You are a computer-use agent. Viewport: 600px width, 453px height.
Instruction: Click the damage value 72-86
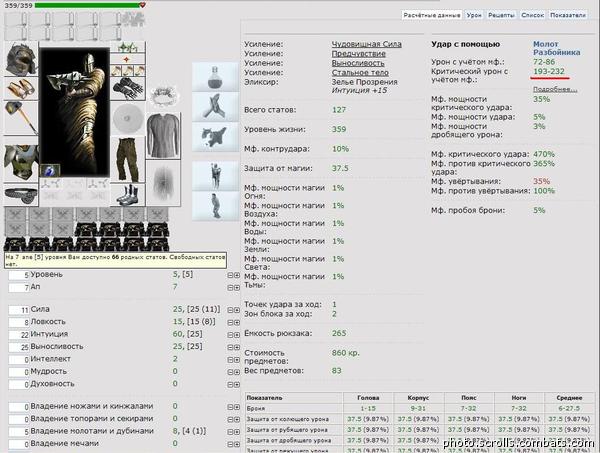pyautogui.click(x=544, y=62)
